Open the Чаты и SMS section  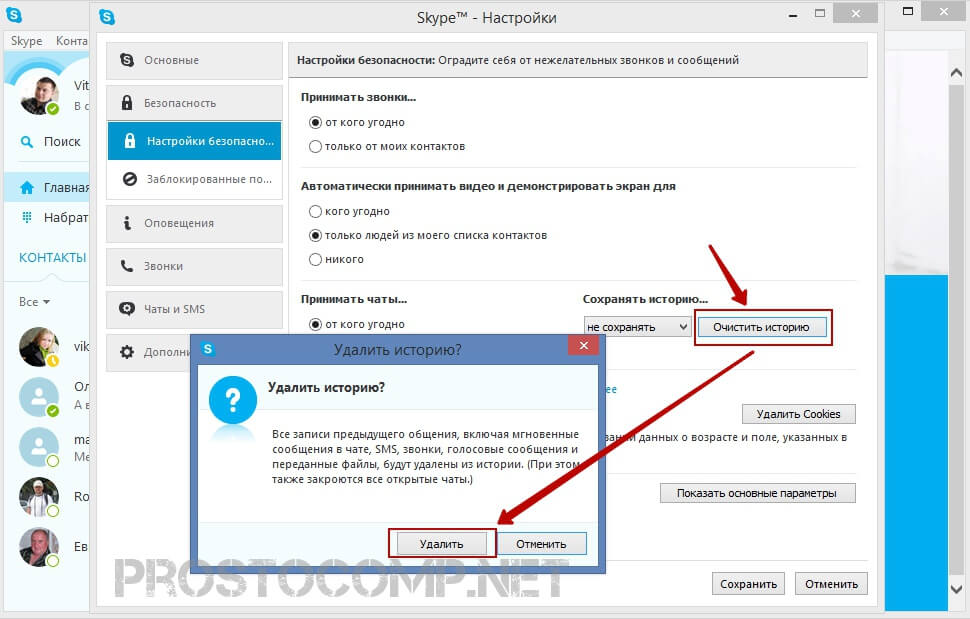click(x=194, y=309)
